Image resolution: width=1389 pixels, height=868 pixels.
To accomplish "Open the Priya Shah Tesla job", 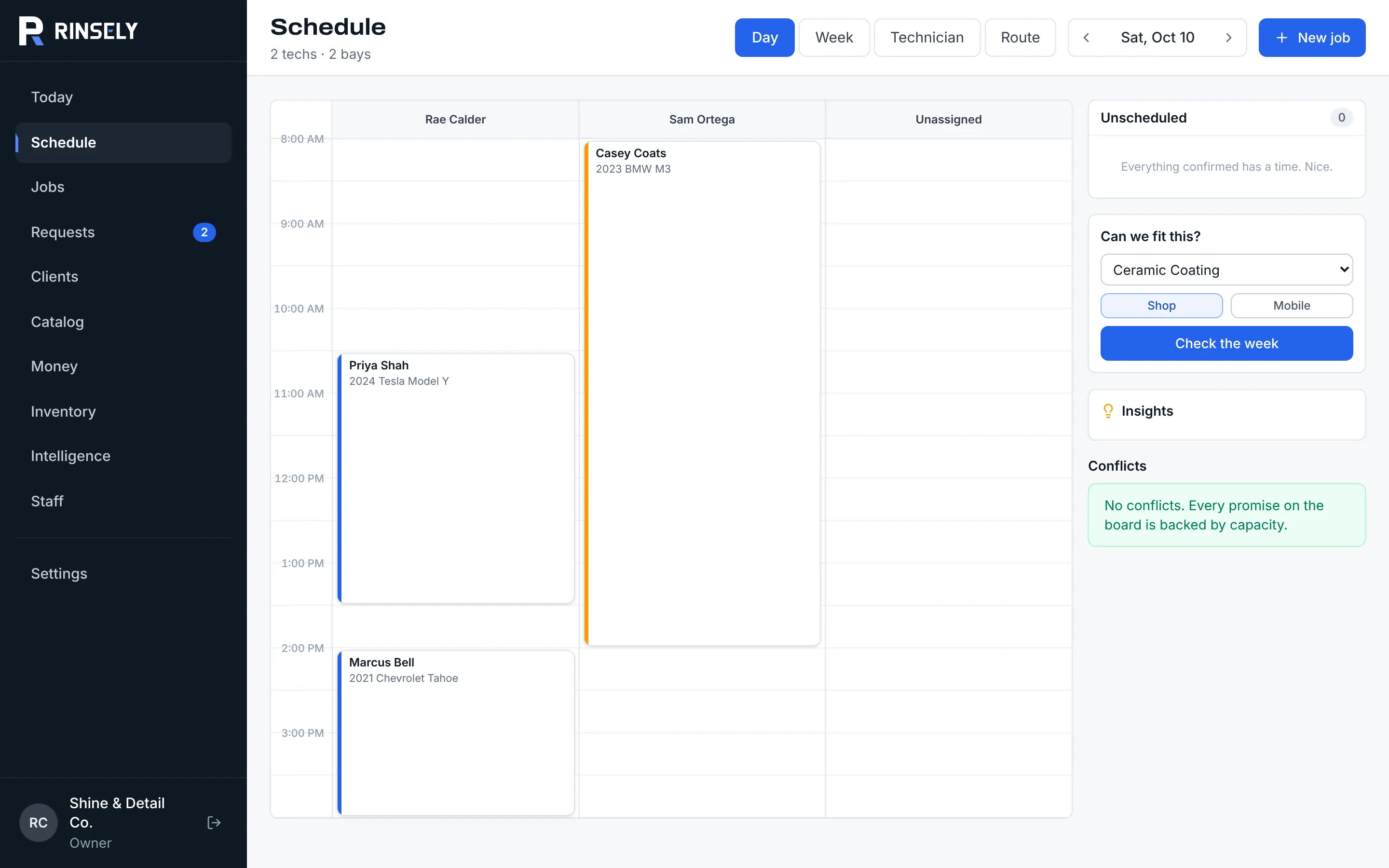I will pyautogui.click(x=456, y=478).
